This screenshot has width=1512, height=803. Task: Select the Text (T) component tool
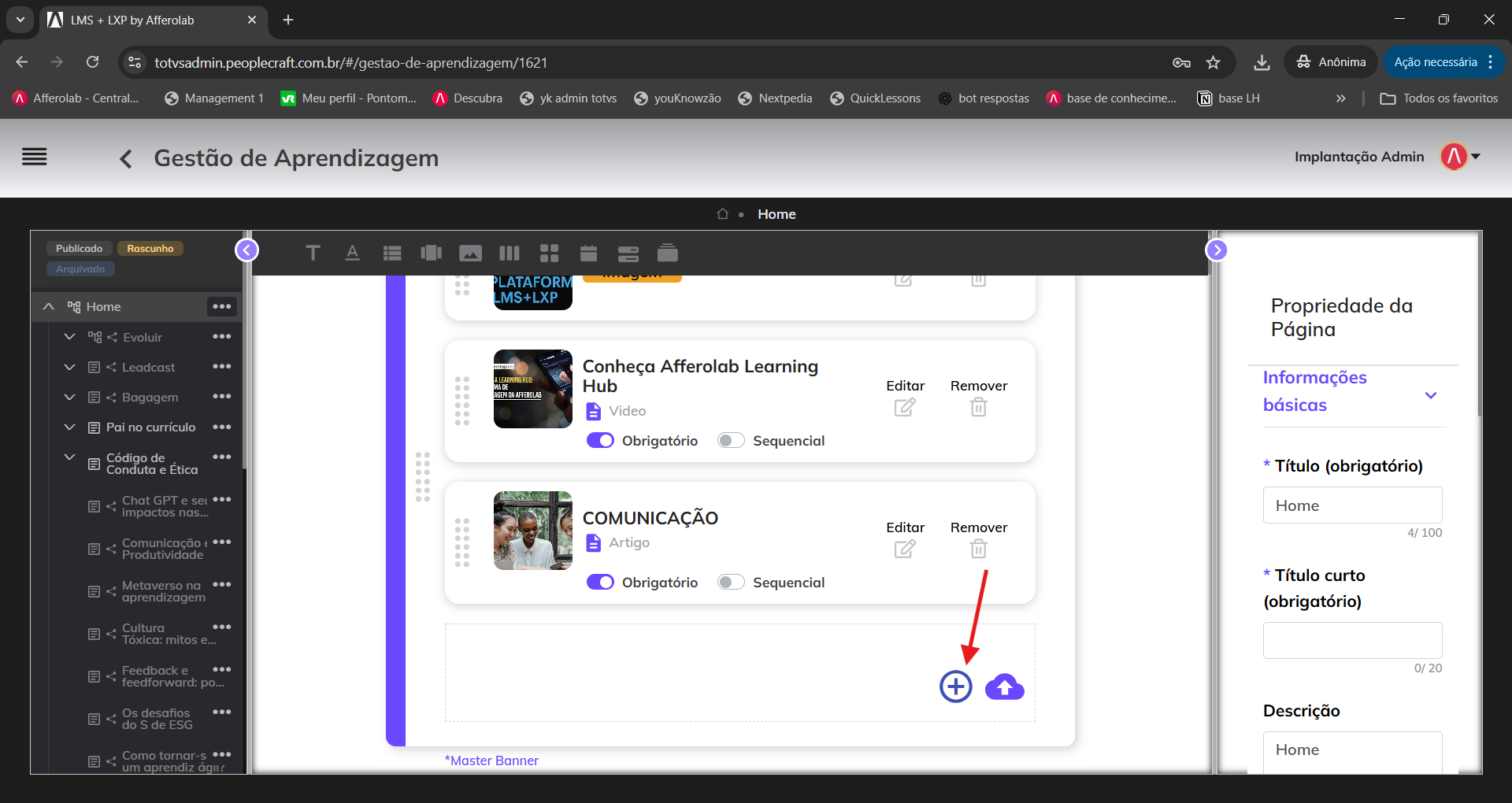[313, 253]
